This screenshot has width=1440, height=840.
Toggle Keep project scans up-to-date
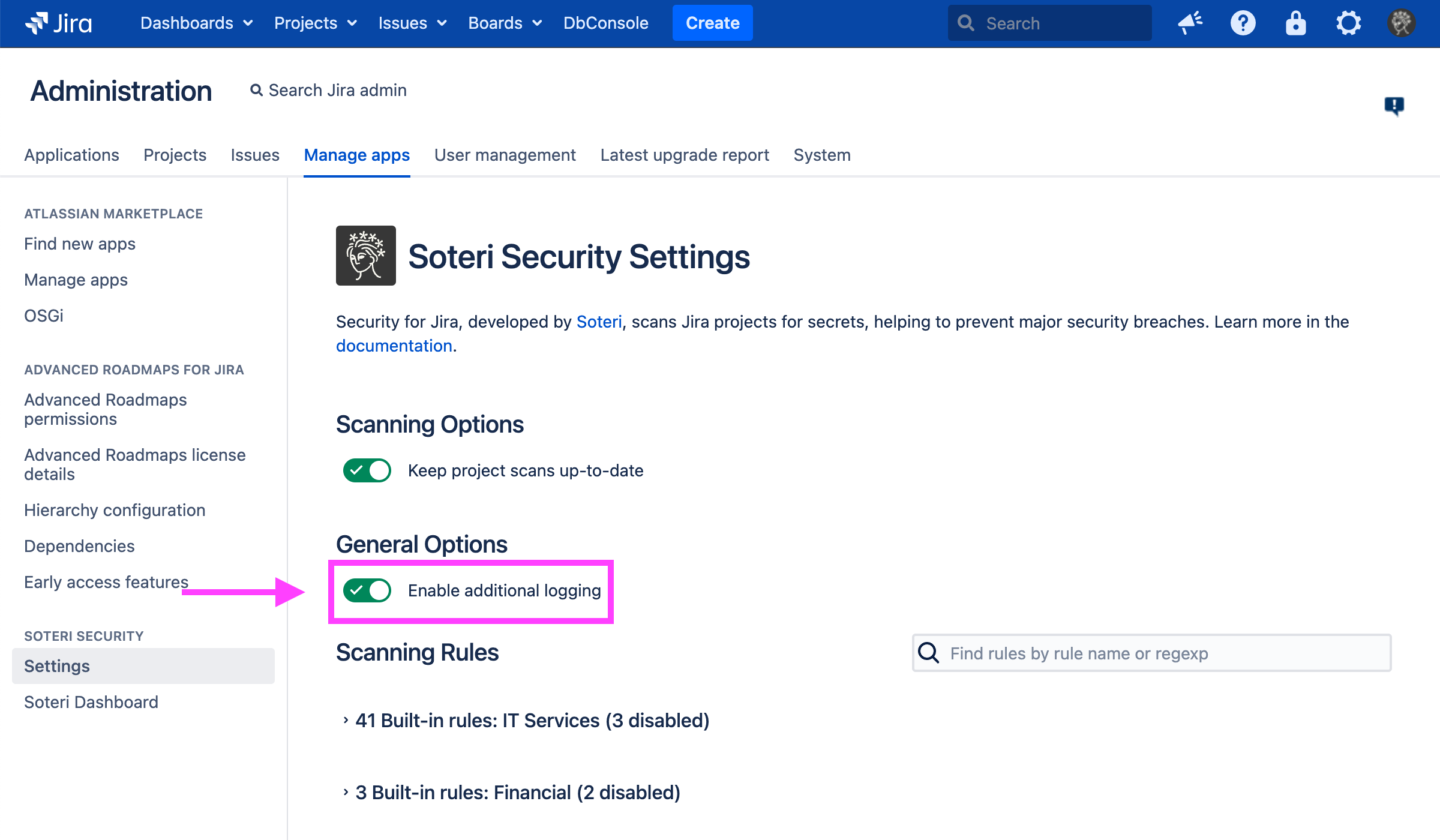tap(367, 470)
